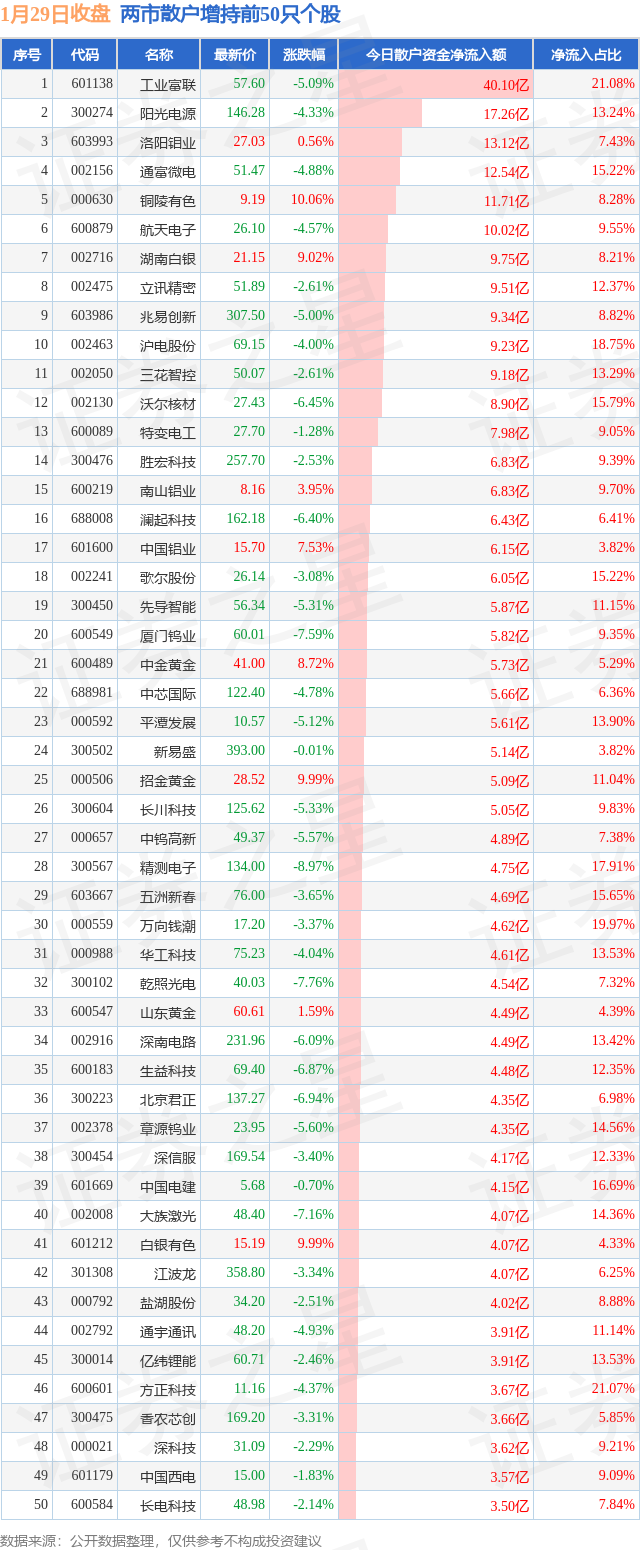Click stock name 厦门钨业
640x1550 pixels.
coord(168,635)
